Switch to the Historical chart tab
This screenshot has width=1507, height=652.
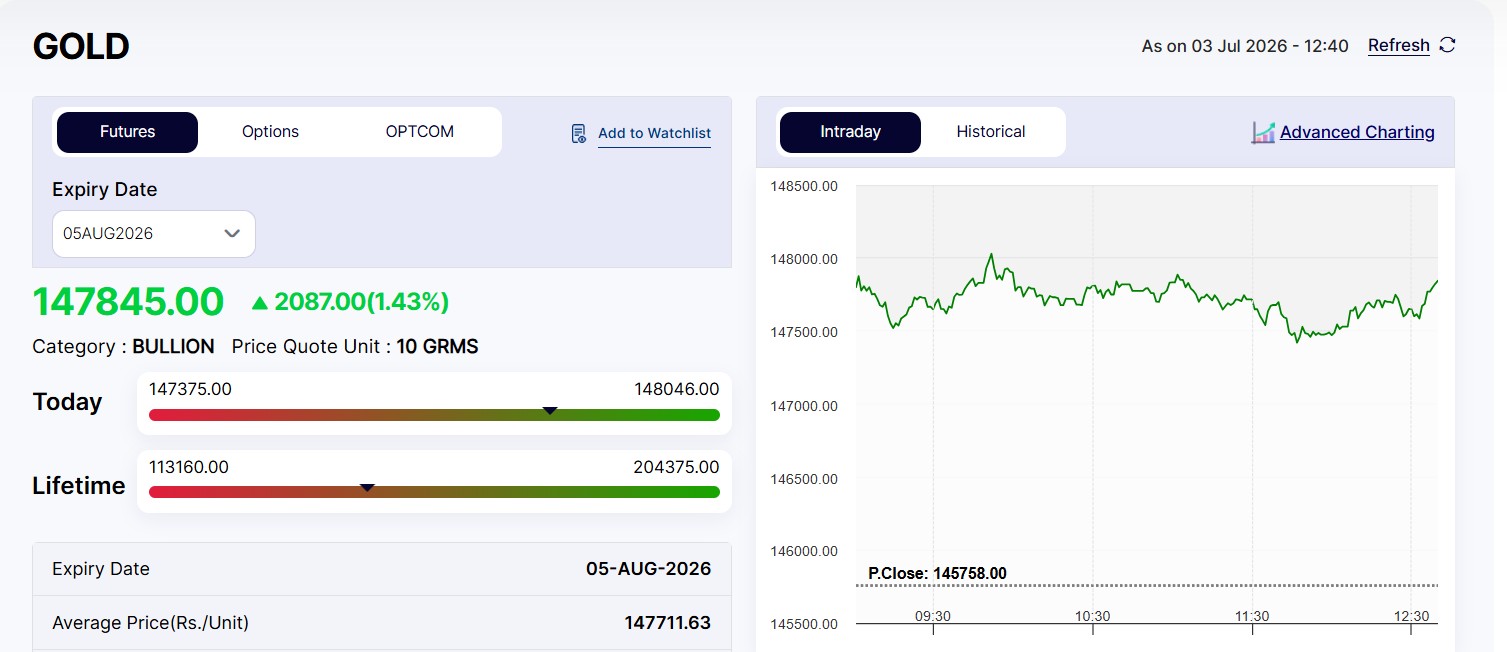click(991, 132)
